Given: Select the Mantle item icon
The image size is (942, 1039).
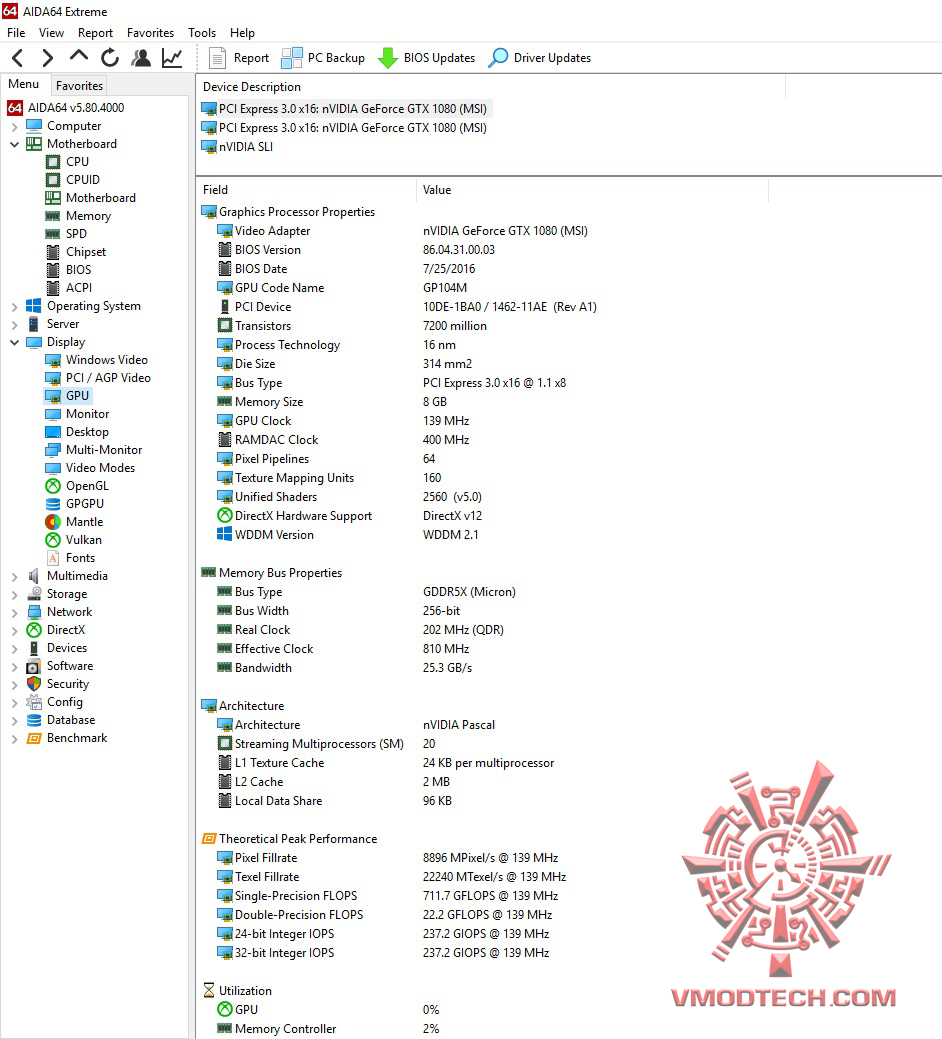Looking at the screenshot, I should tap(53, 522).
